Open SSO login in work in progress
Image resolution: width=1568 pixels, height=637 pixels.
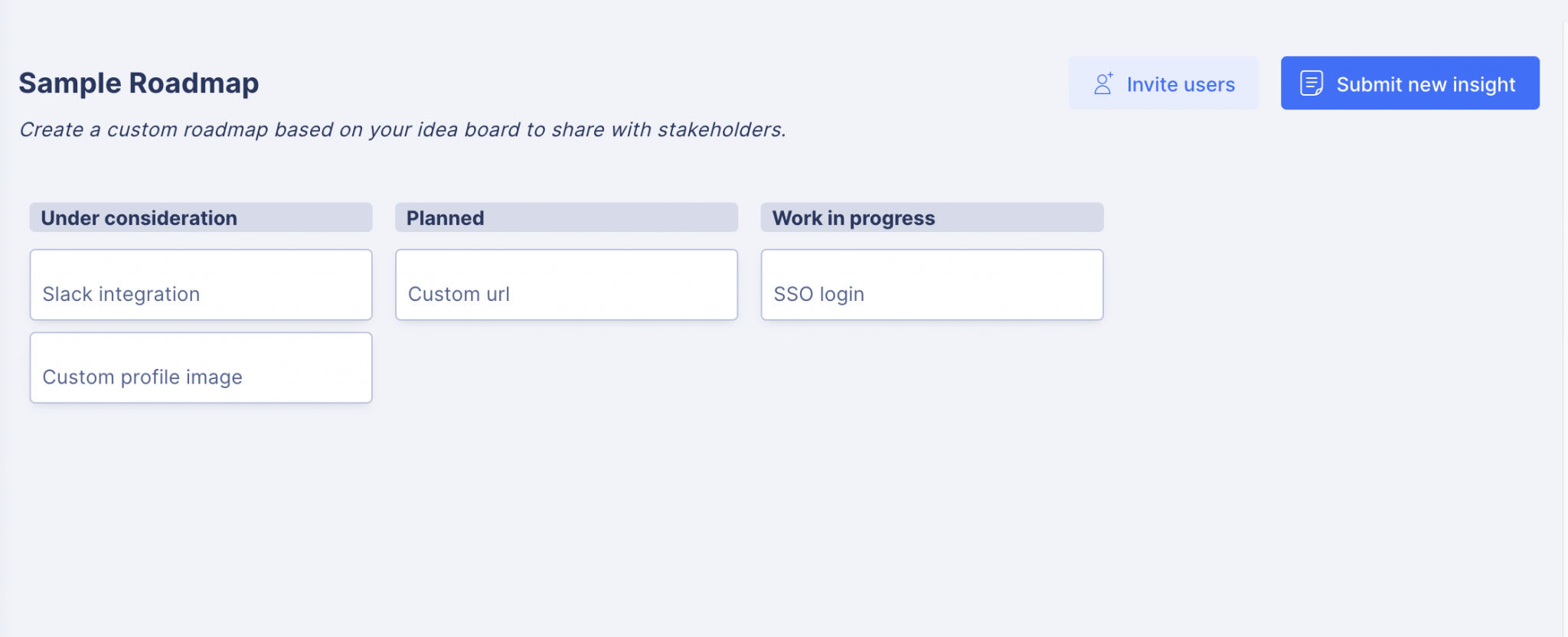(931, 285)
